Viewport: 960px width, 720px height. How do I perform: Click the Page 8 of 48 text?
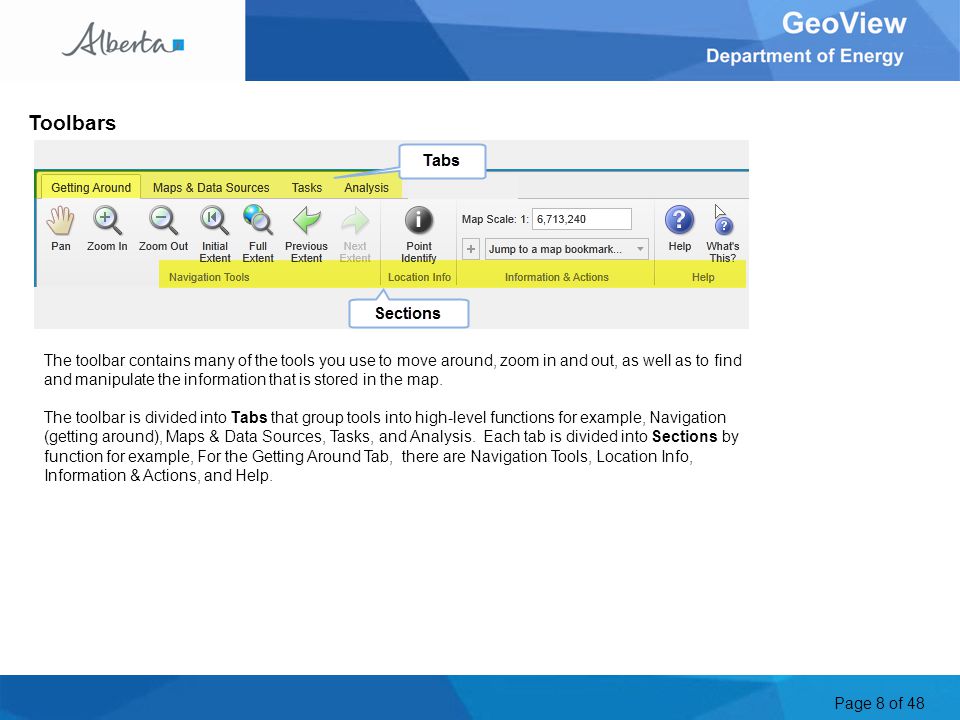click(x=879, y=703)
